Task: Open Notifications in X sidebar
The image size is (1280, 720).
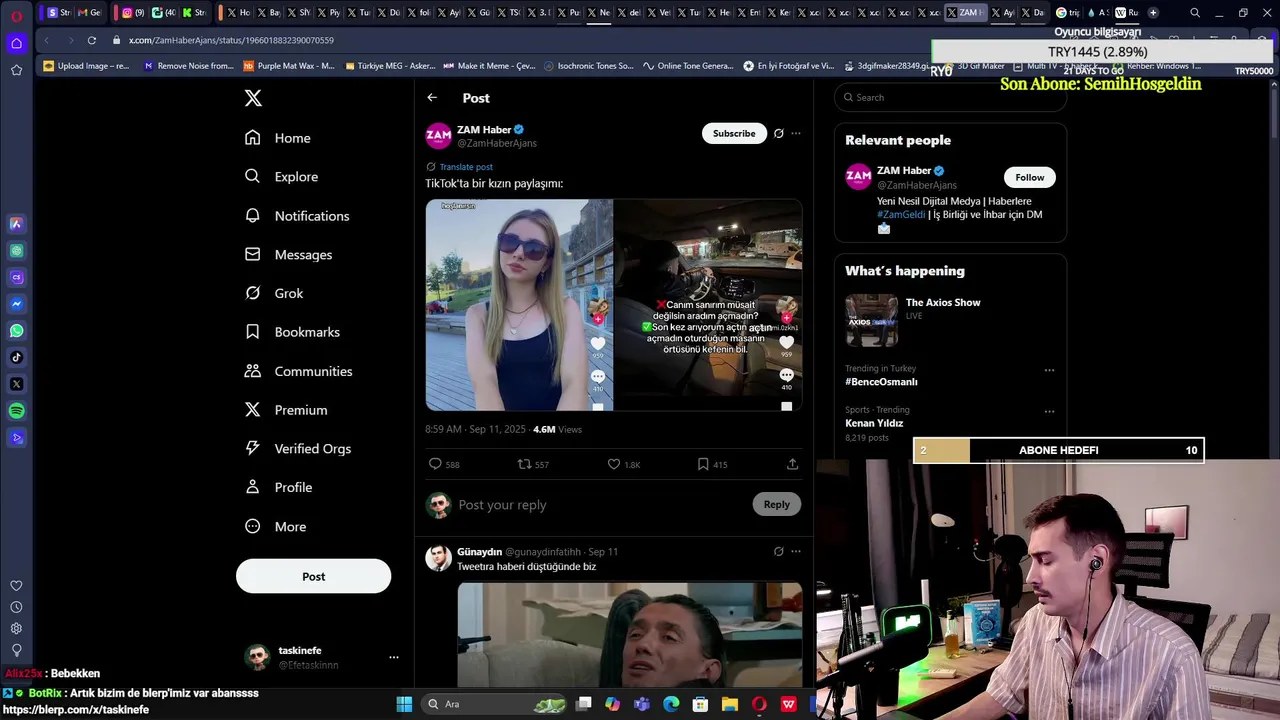Action: [x=297, y=216]
